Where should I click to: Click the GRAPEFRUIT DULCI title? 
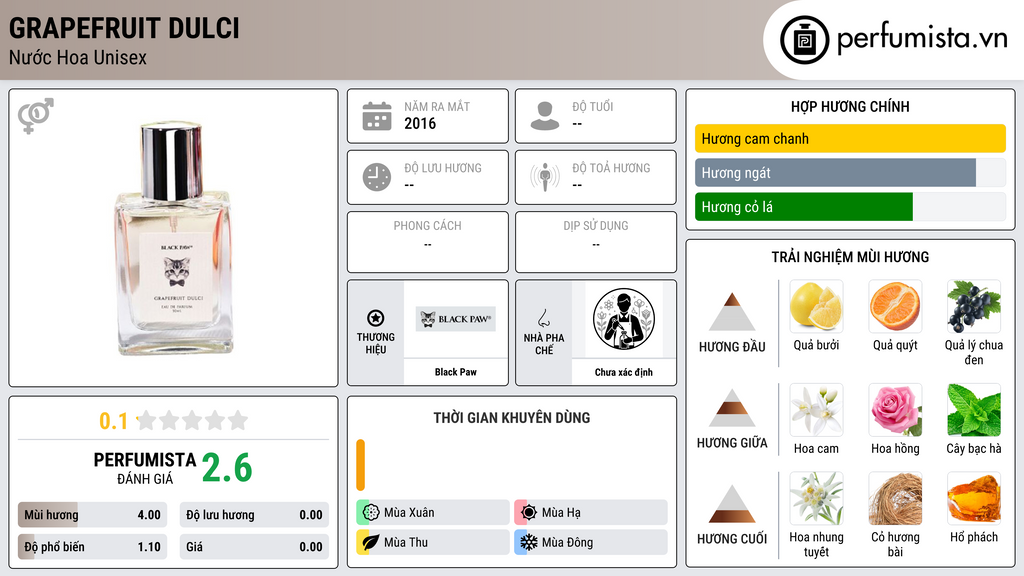pos(124,28)
